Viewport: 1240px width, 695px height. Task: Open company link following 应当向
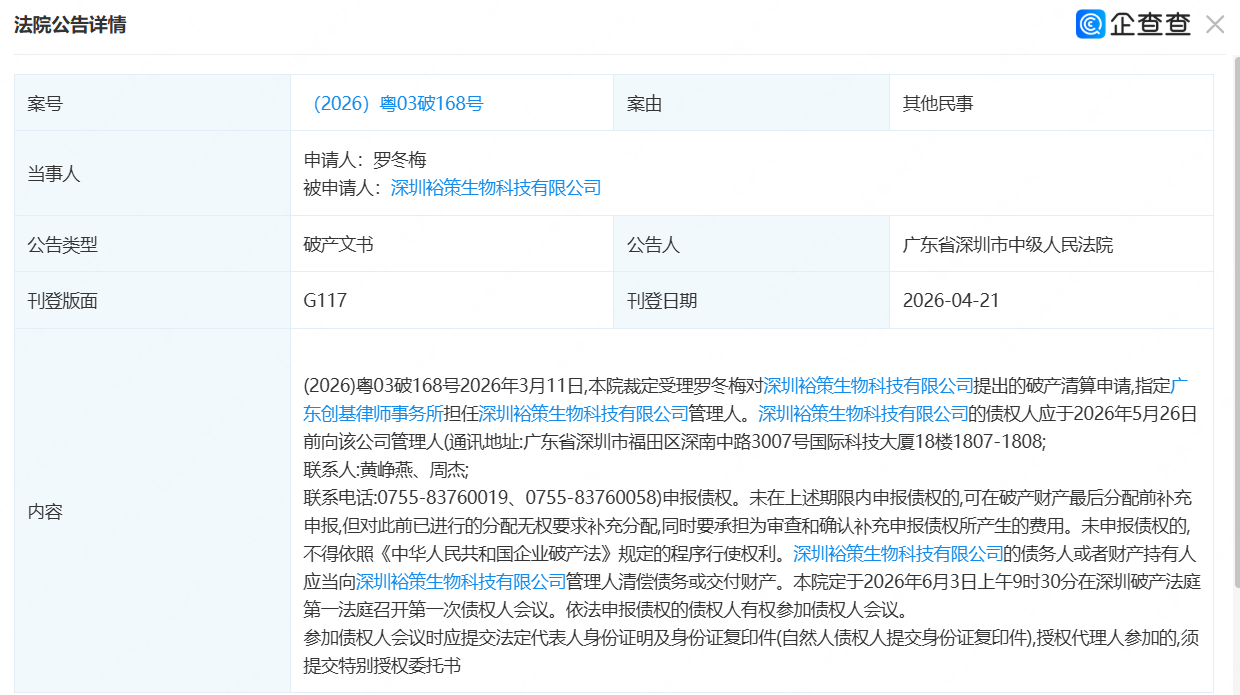(x=461, y=581)
